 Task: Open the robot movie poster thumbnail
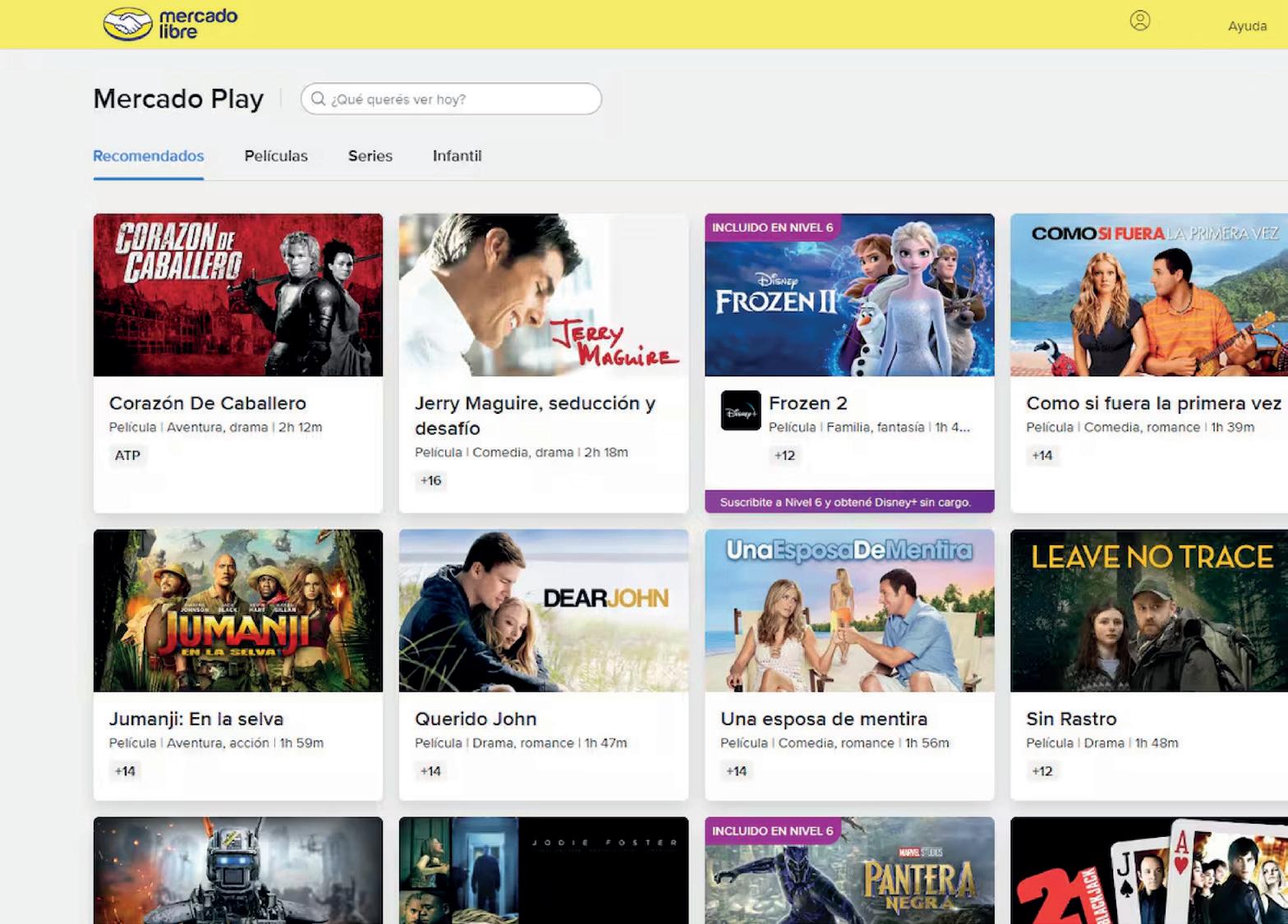coord(238,871)
